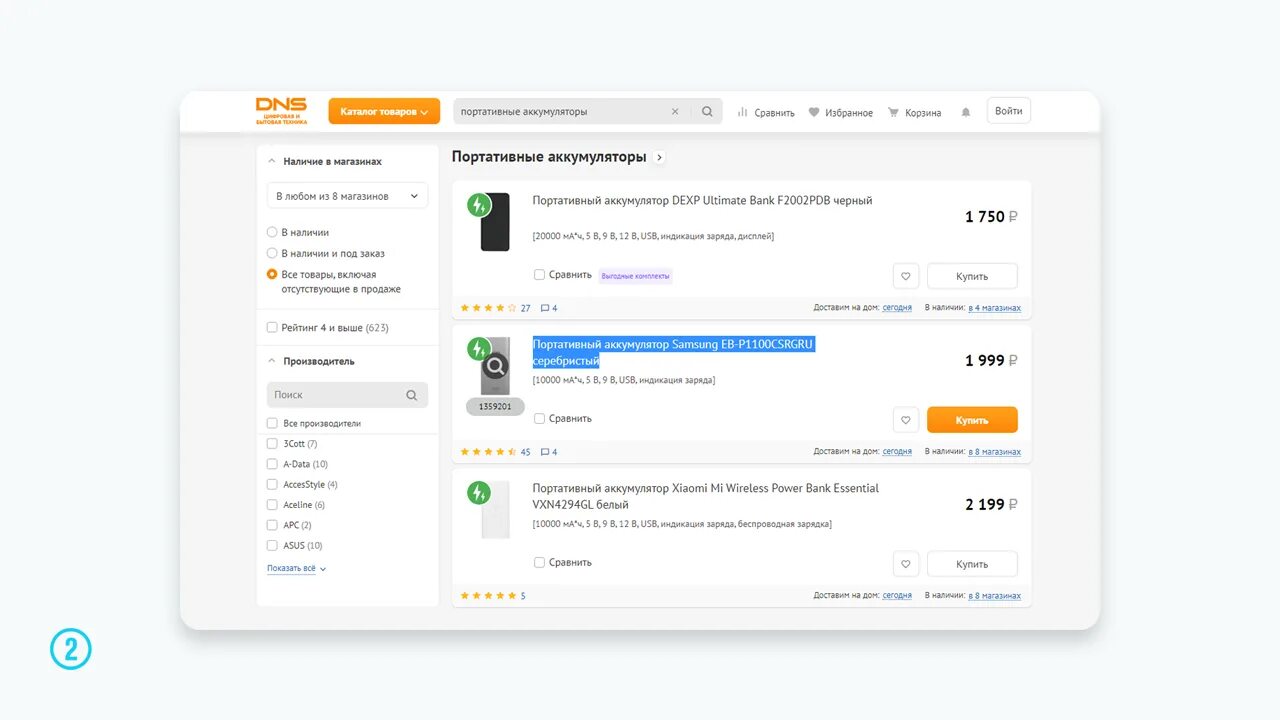Buy DEXP Ultimate Bank with Купить
1280x720 pixels.
point(972,276)
